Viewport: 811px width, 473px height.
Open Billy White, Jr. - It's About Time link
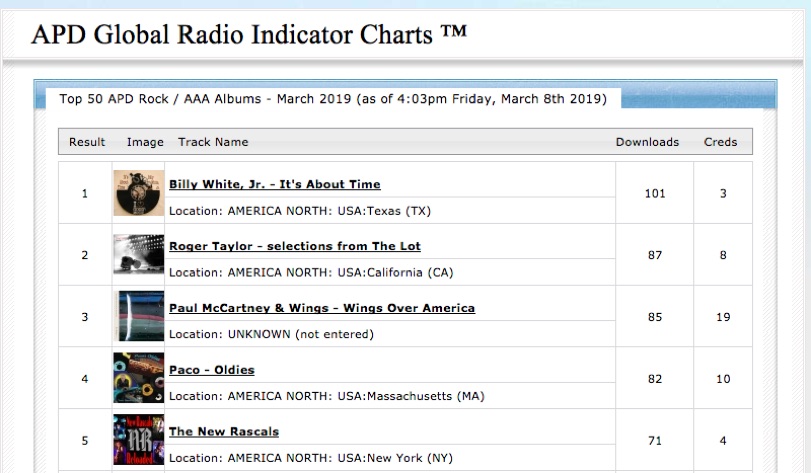coord(274,185)
